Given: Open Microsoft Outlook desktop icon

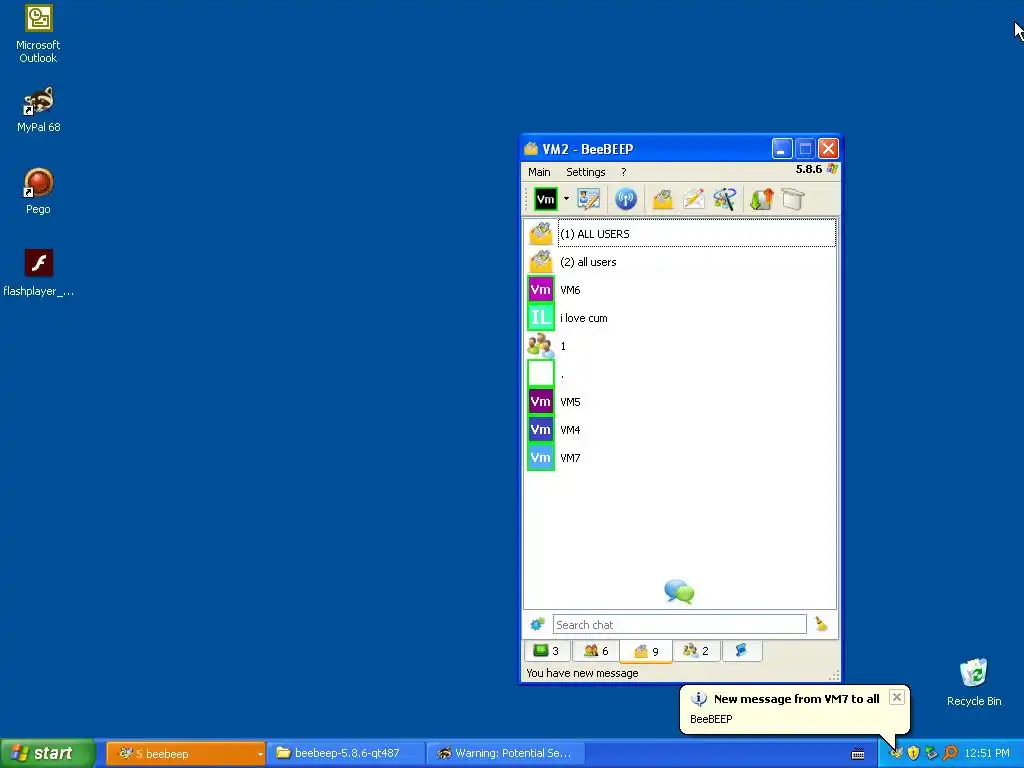Looking at the screenshot, I should tap(39, 33).
